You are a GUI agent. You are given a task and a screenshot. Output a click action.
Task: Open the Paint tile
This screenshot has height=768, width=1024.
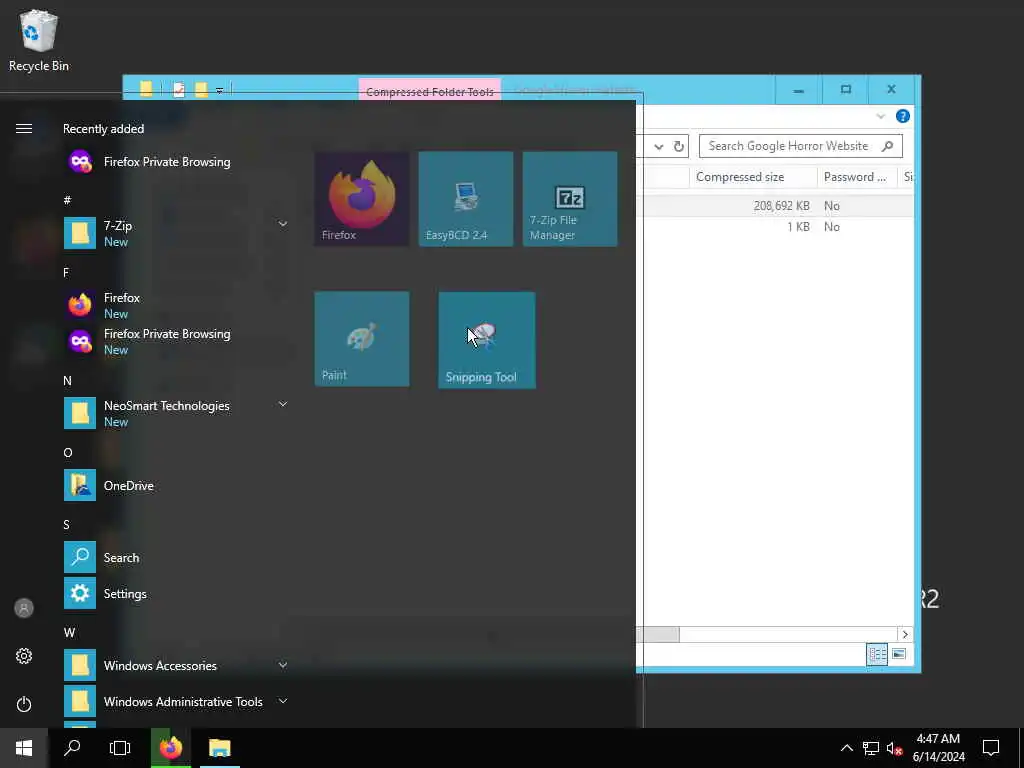(362, 338)
